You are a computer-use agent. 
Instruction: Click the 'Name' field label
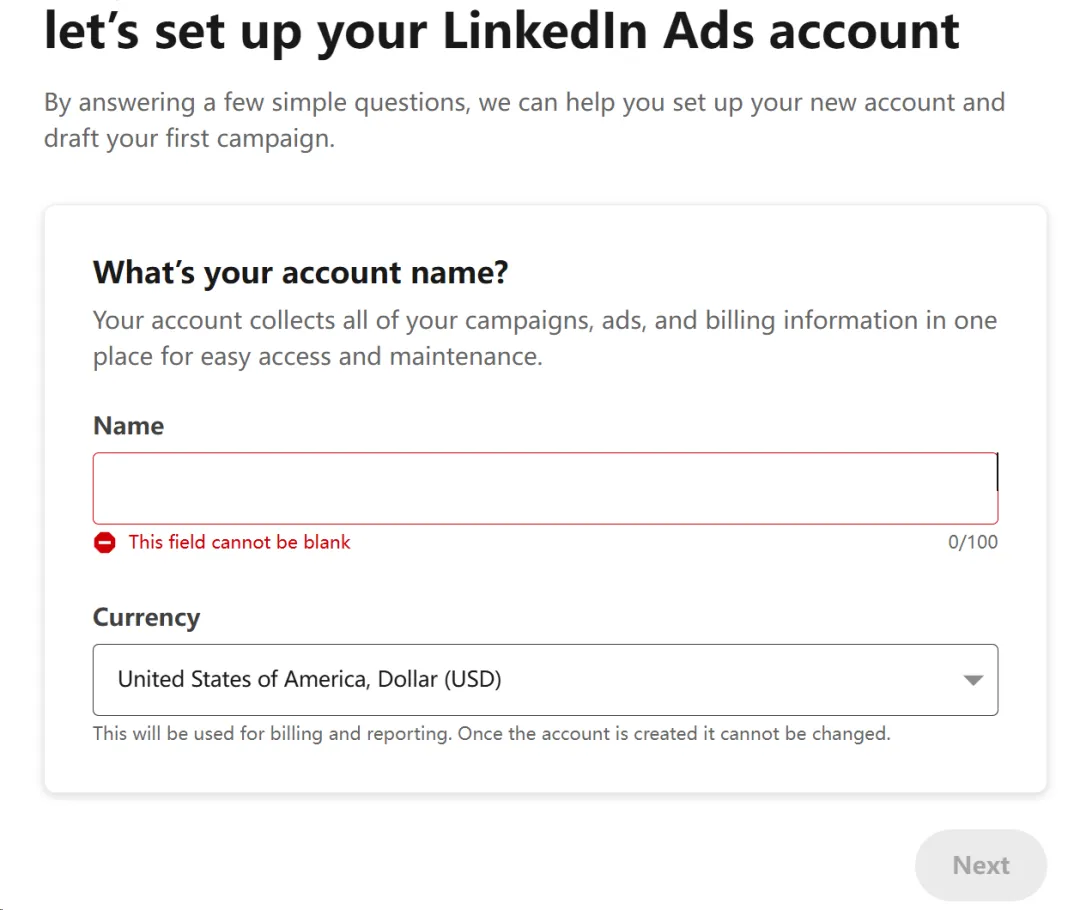tap(128, 426)
